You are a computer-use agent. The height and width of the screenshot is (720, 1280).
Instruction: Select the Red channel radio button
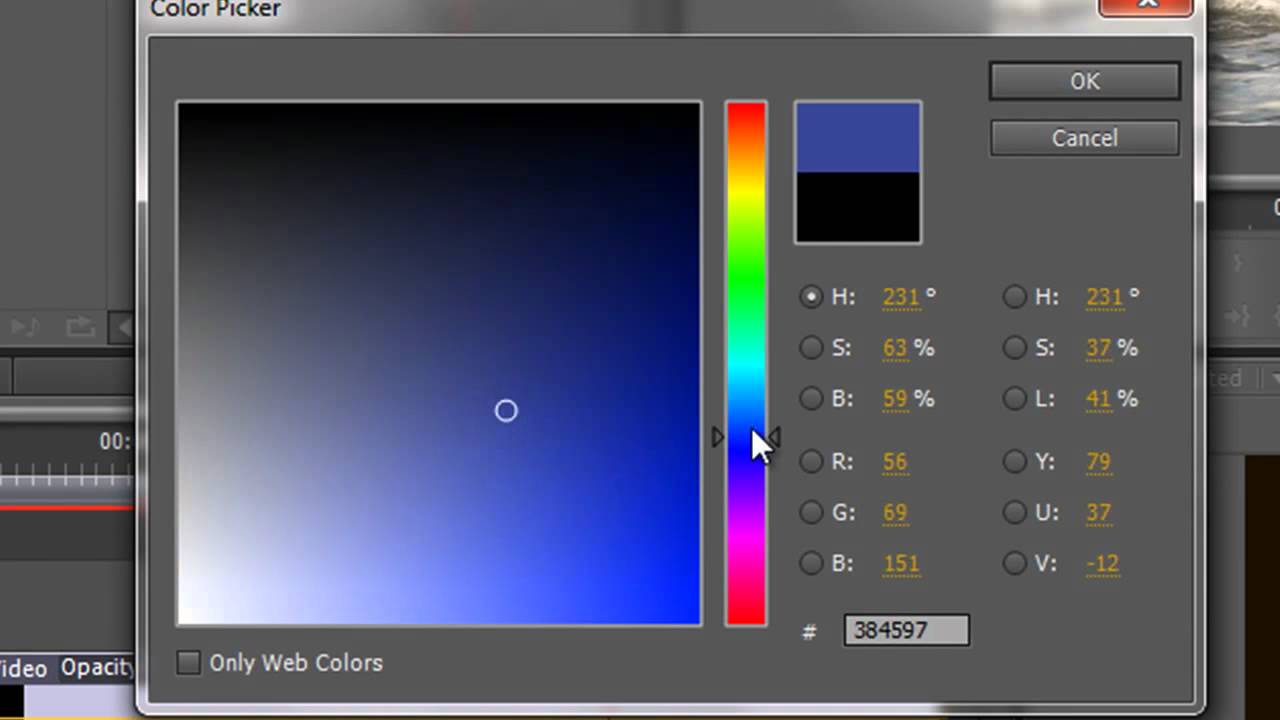[x=811, y=461]
